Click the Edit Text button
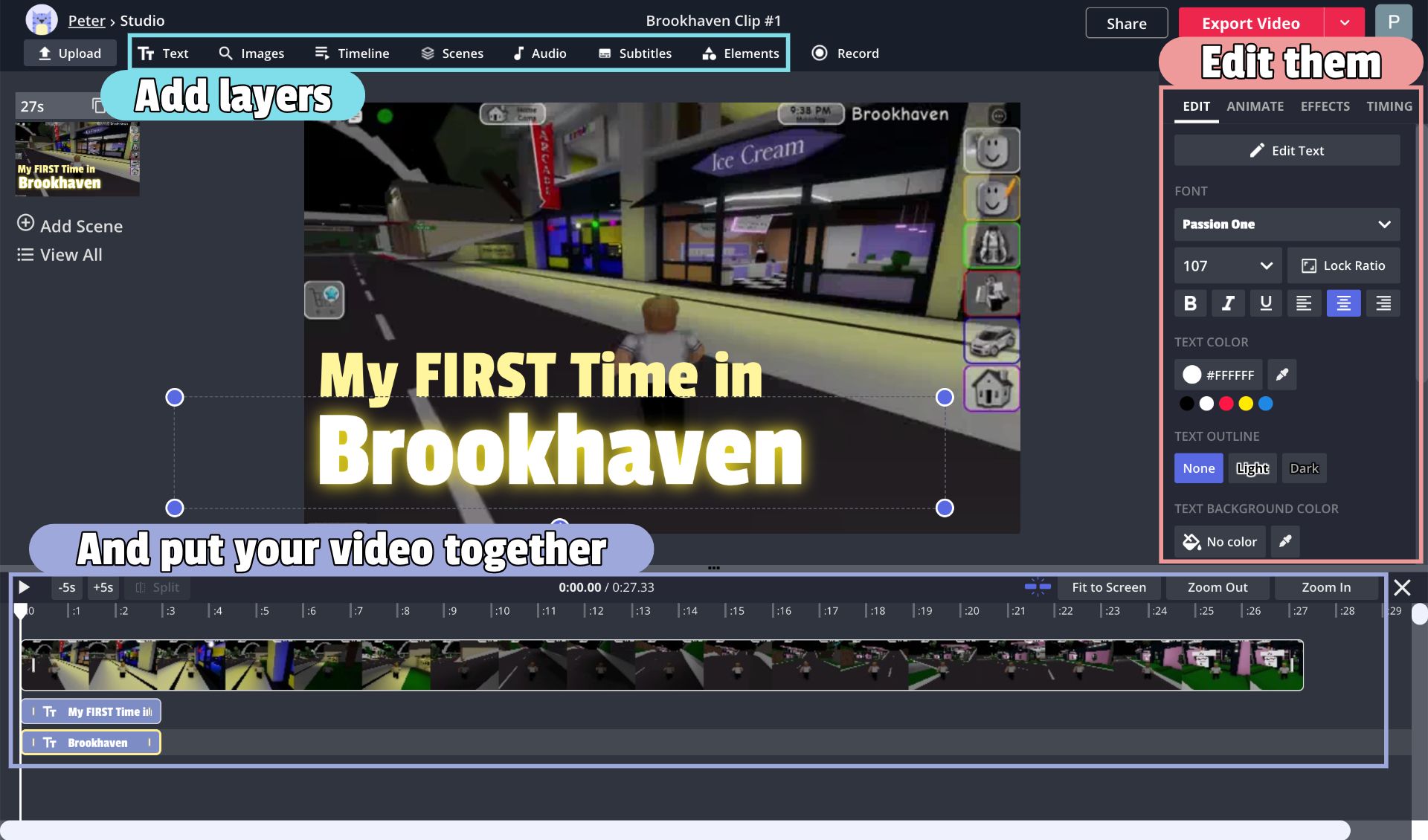 1286,150
